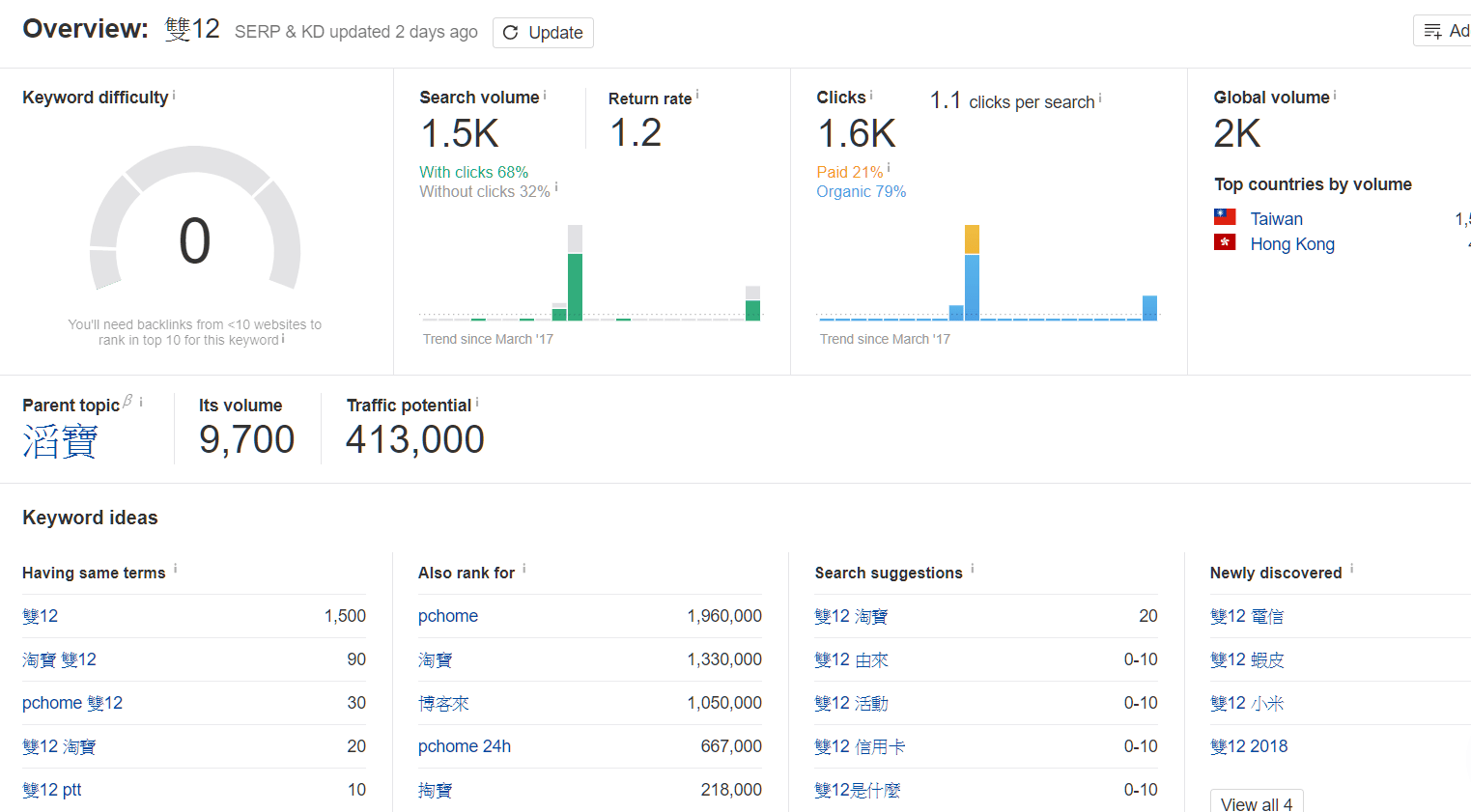The width and height of the screenshot is (1471, 812).
Task: Click info icon next to Newly discovered
Action: [1352, 569]
